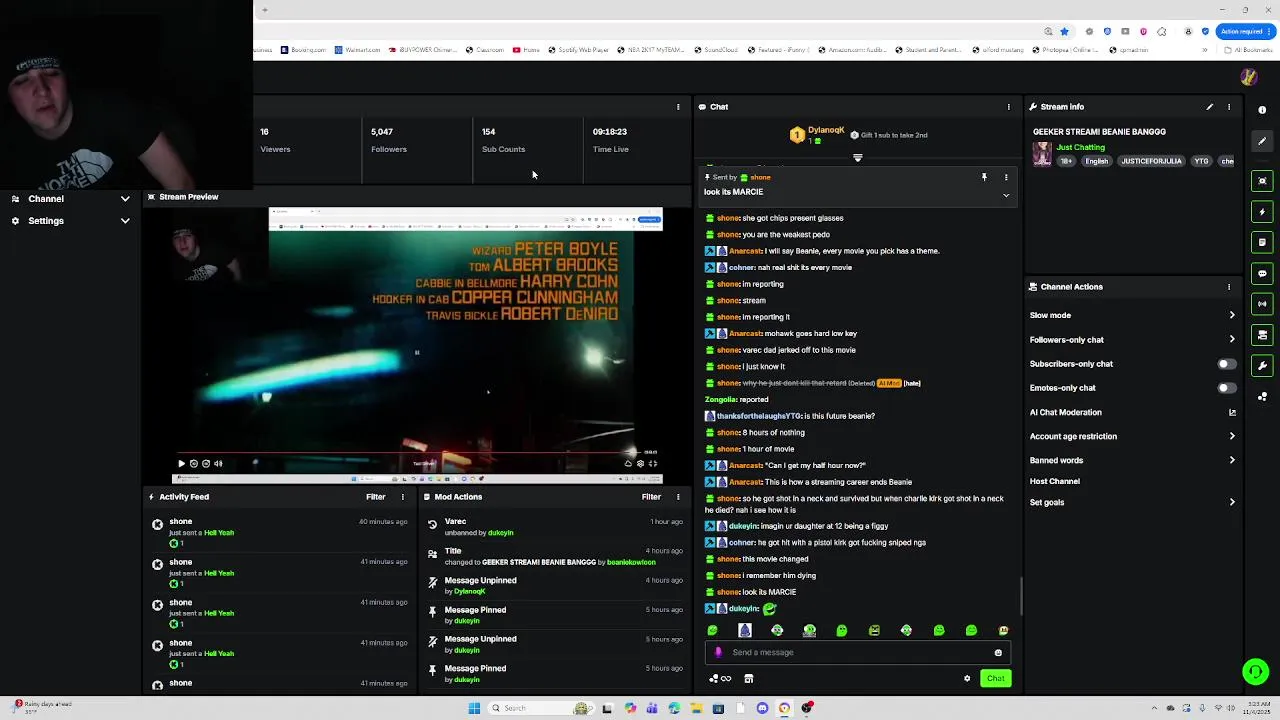Click the pencil edit icon in right sidebar
1280x720 pixels.
click(x=1262, y=141)
